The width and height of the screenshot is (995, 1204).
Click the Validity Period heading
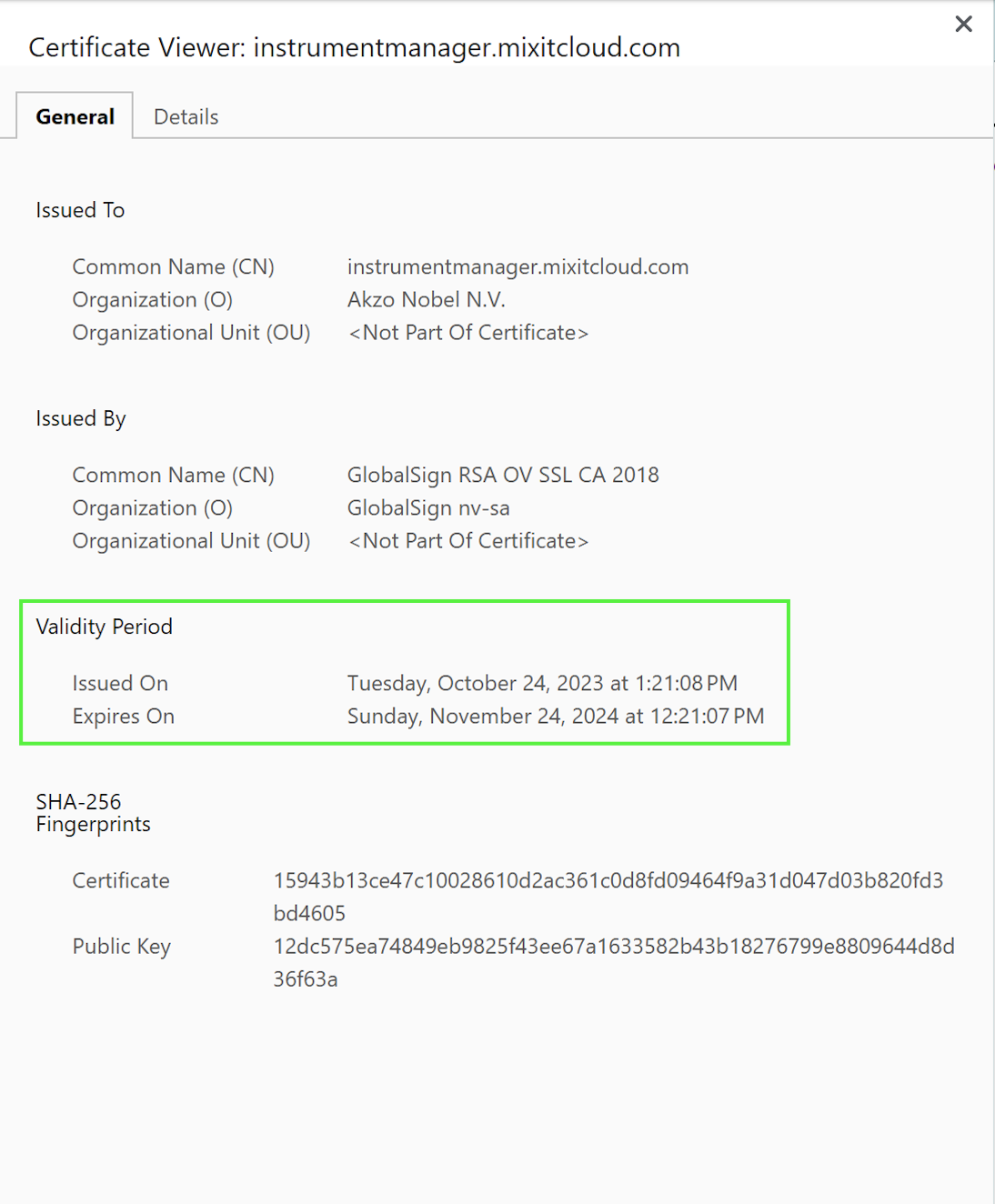[x=104, y=627]
